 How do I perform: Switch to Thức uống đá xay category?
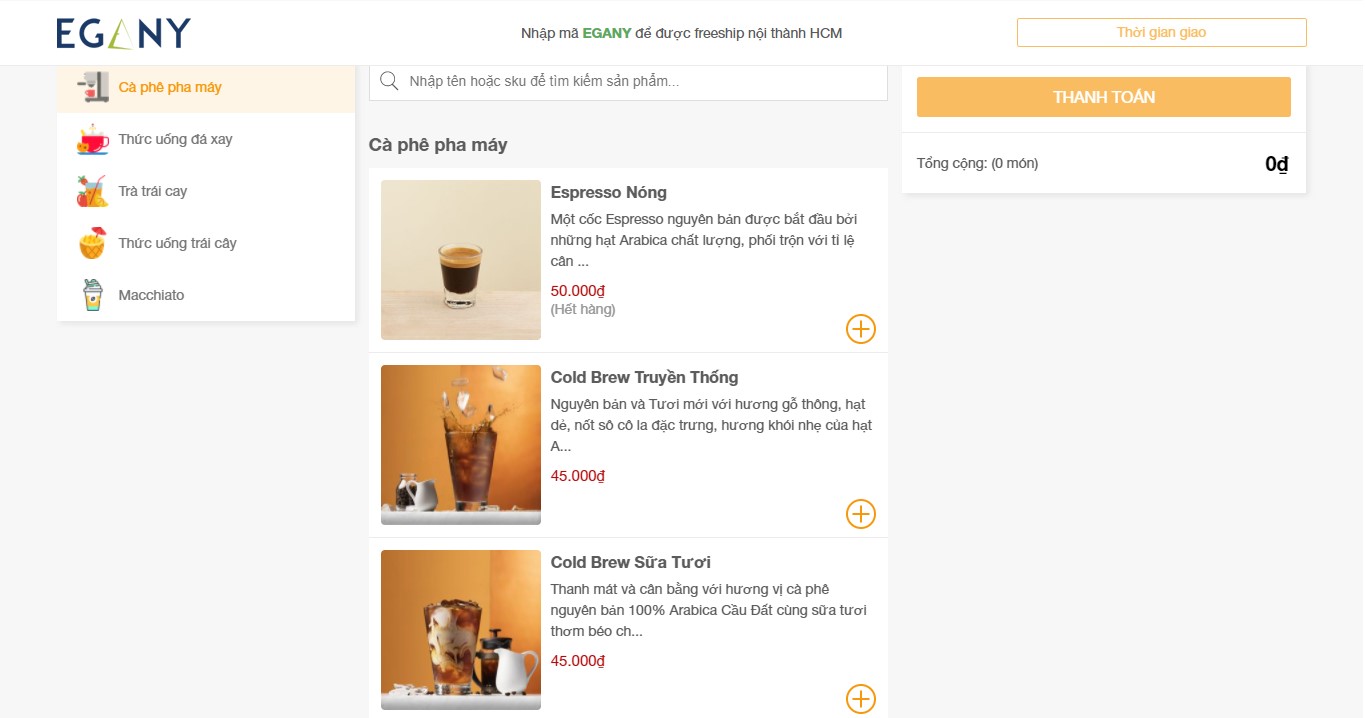click(175, 139)
